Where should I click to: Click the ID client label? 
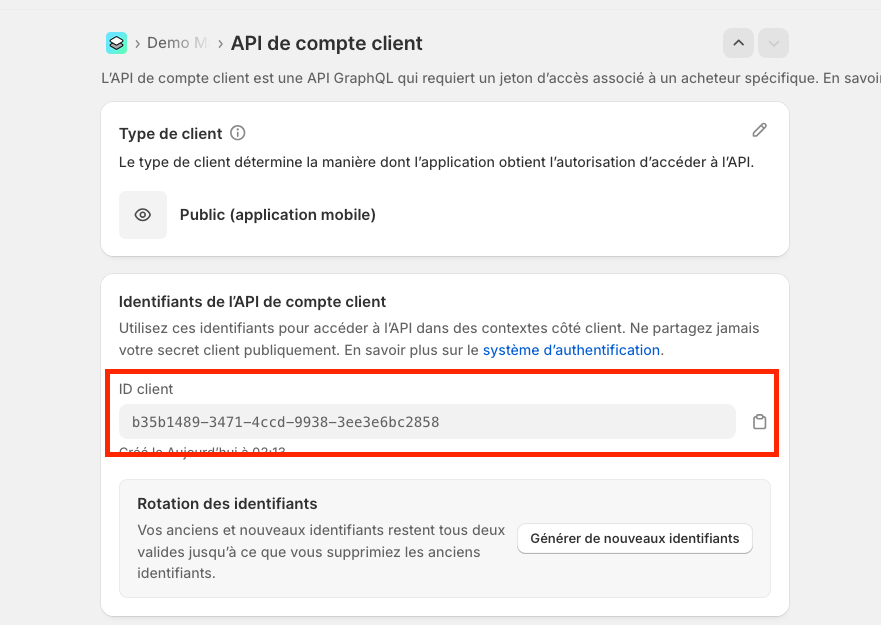(x=146, y=389)
